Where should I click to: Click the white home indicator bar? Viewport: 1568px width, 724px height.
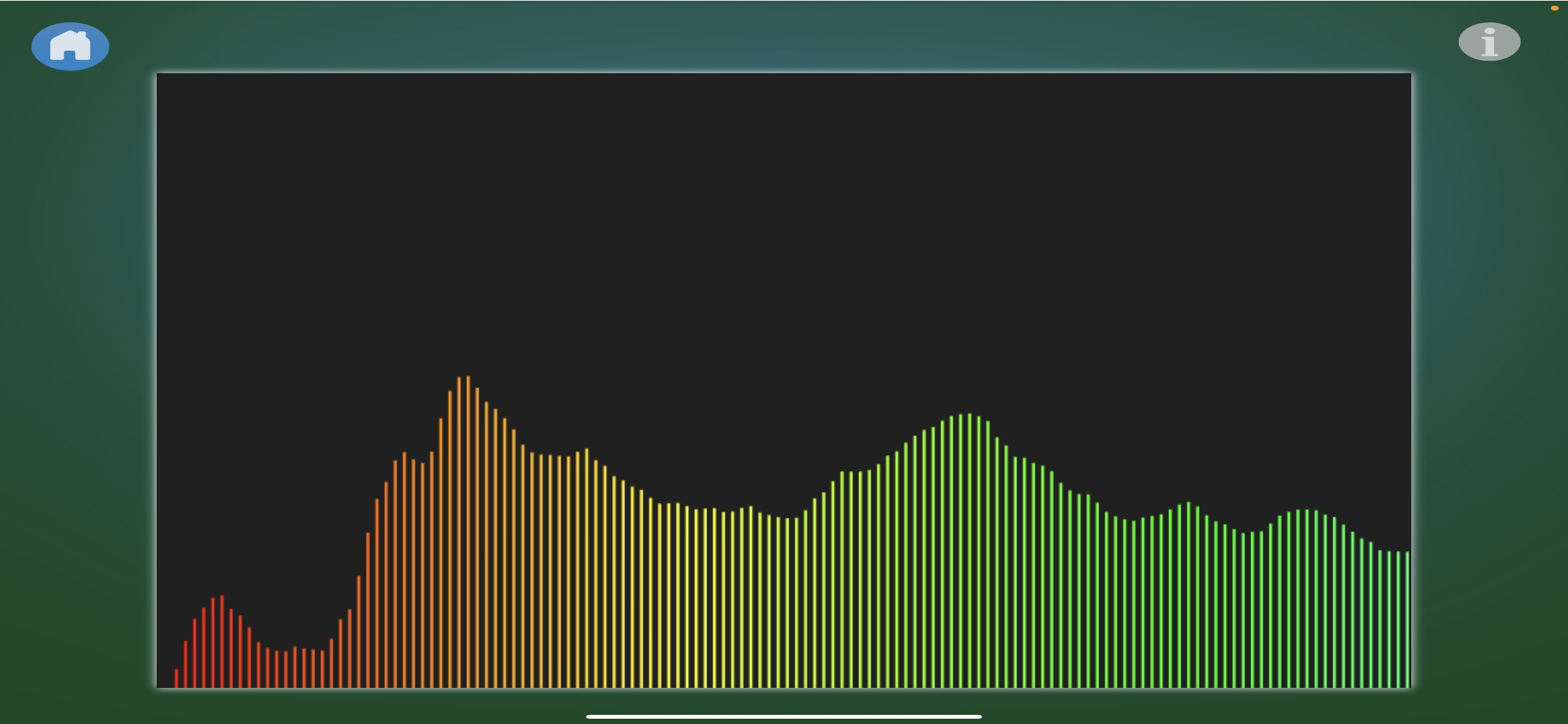pyautogui.click(x=783, y=716)
